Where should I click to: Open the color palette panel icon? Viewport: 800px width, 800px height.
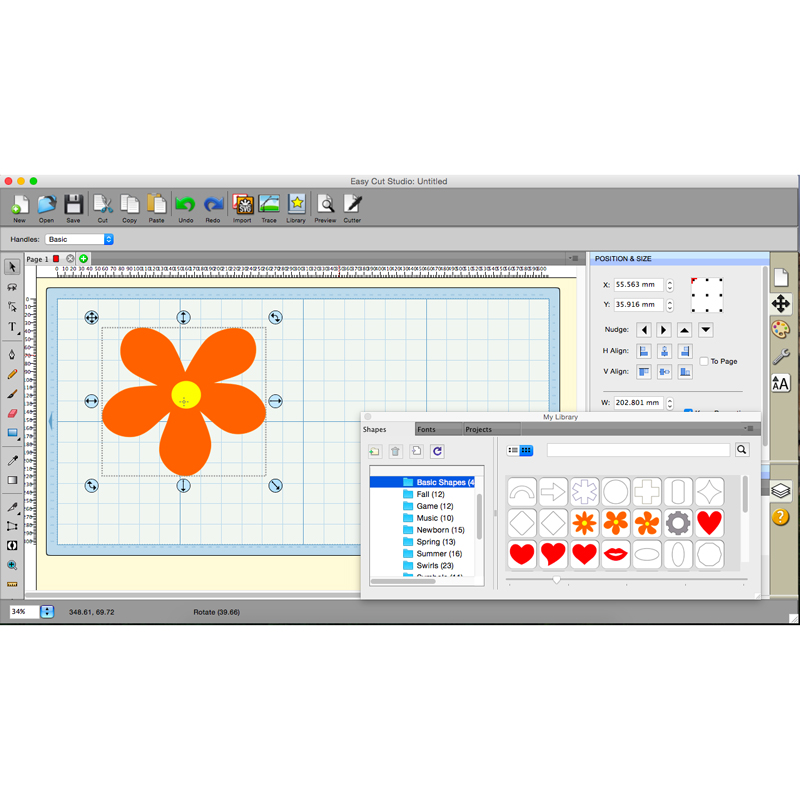tap(781, 330)
